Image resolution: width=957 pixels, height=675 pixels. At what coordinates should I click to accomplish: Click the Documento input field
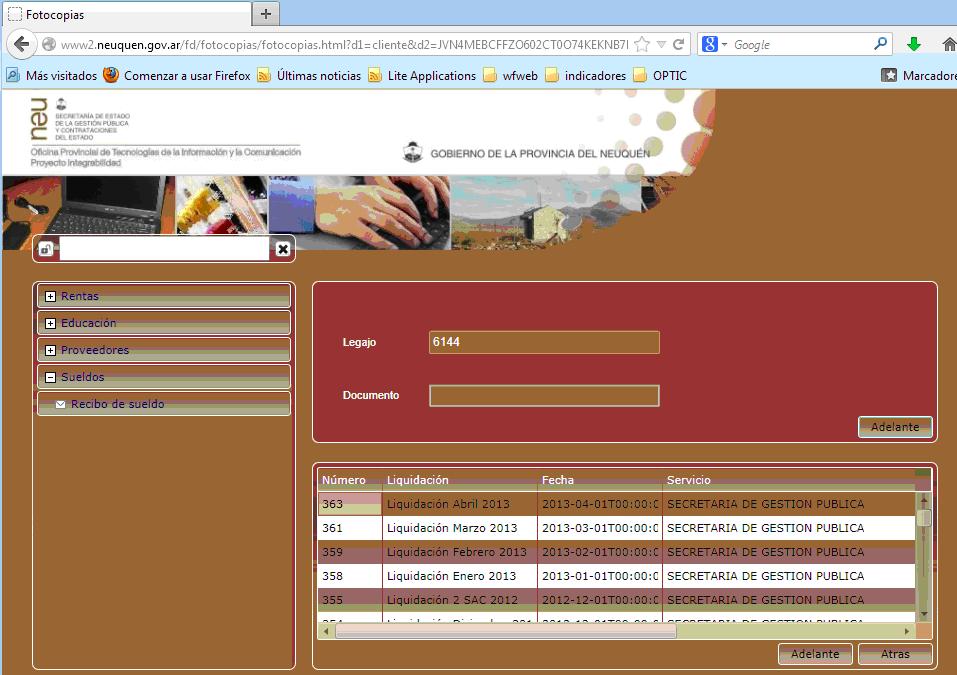pos(544,396)
